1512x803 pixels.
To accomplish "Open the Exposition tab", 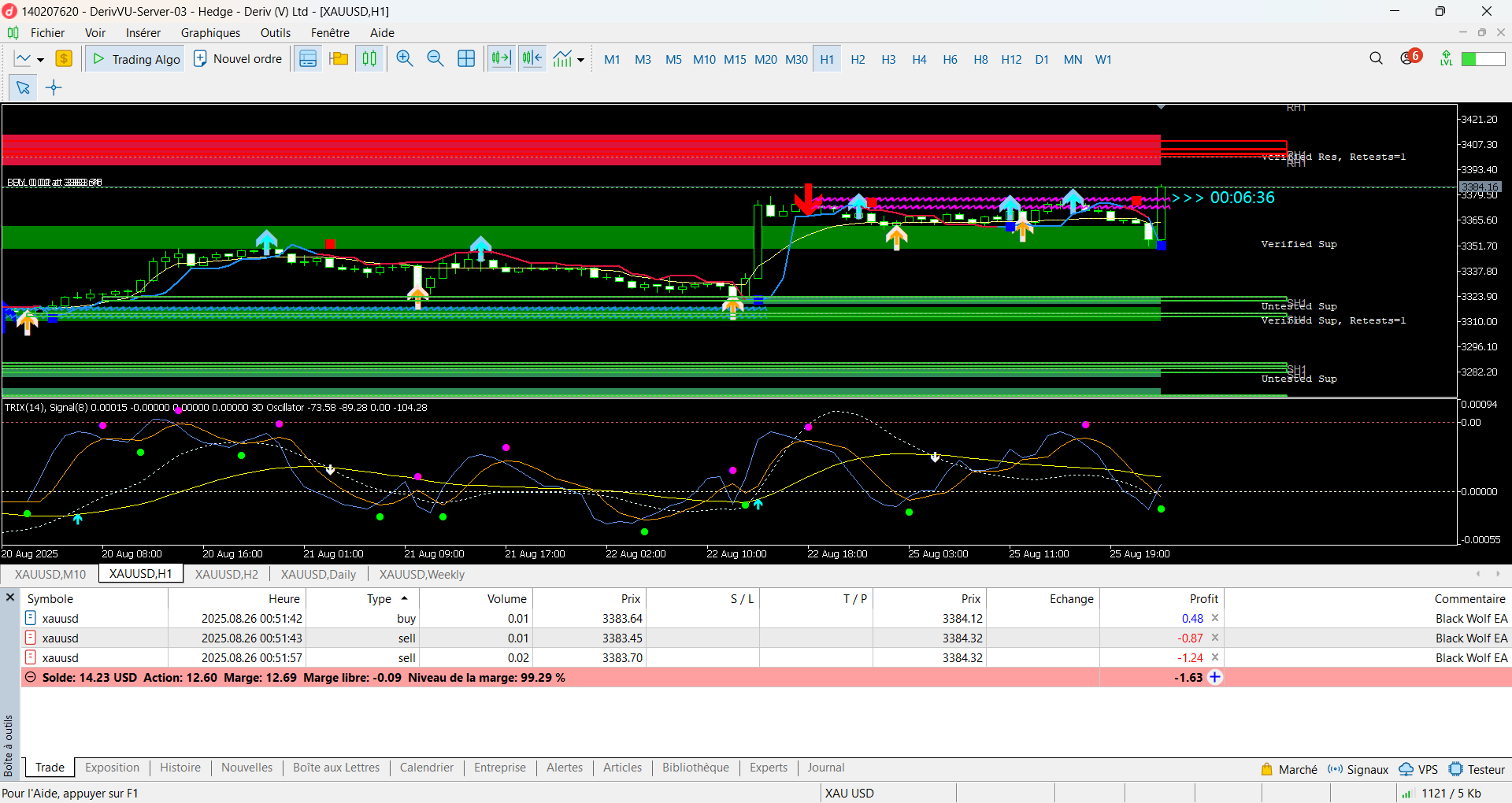I will [x=112, y=768].
